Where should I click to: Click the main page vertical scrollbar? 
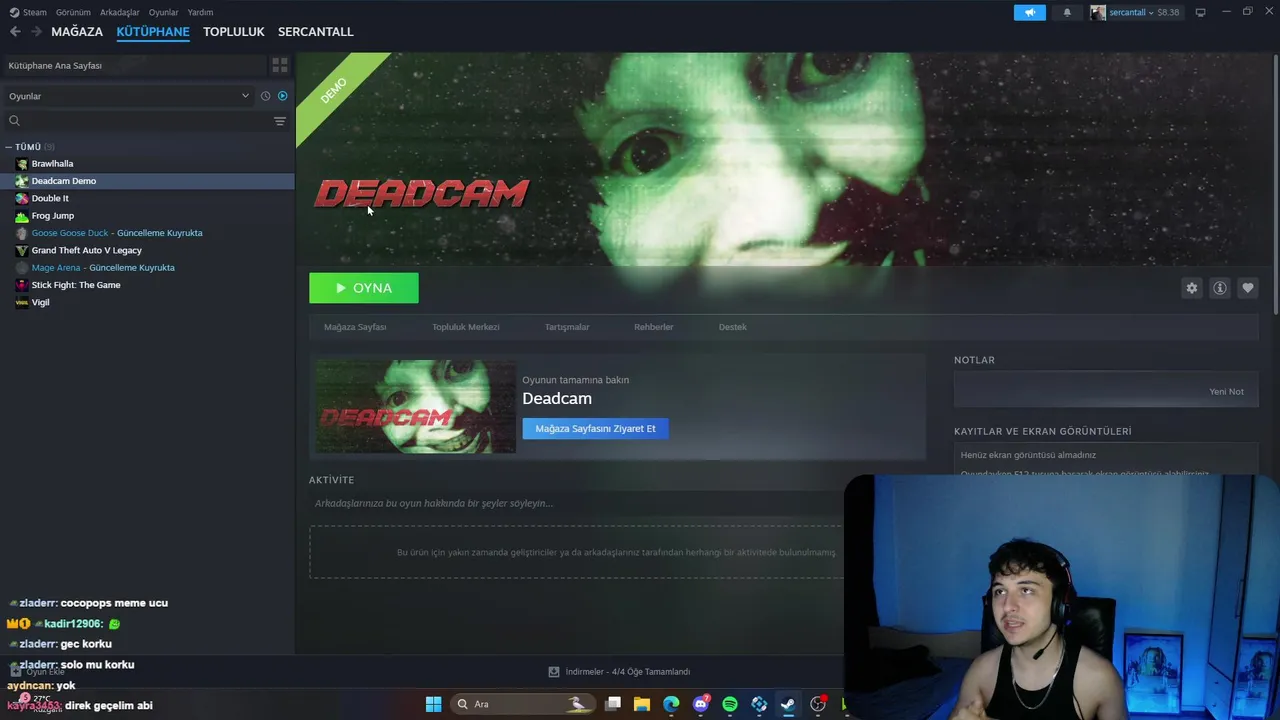[x=1276, y=185]
